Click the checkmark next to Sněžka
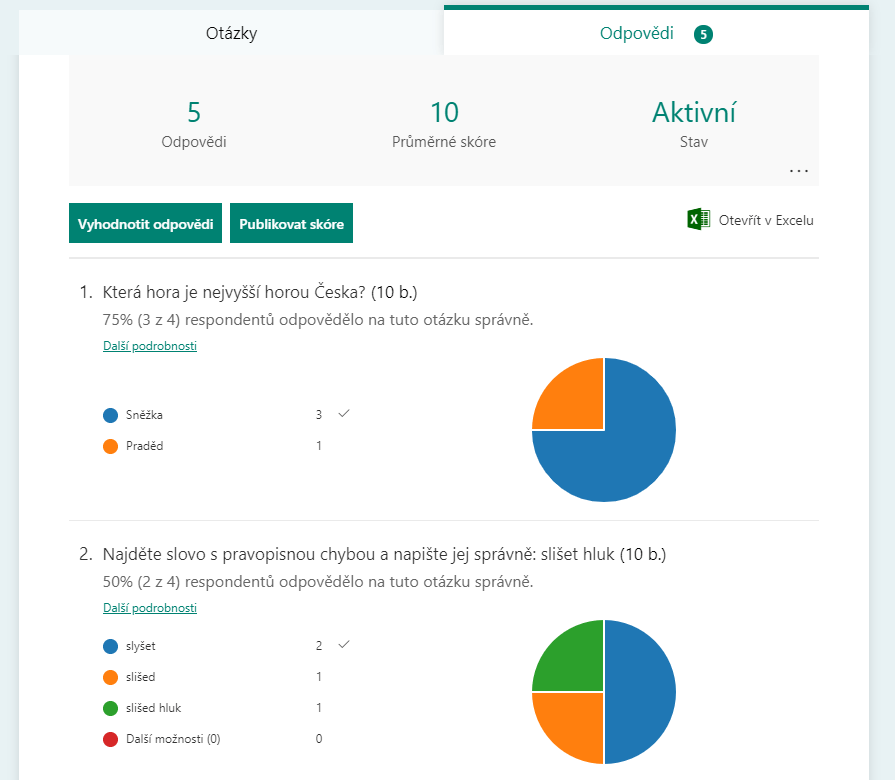 (344, 414)
